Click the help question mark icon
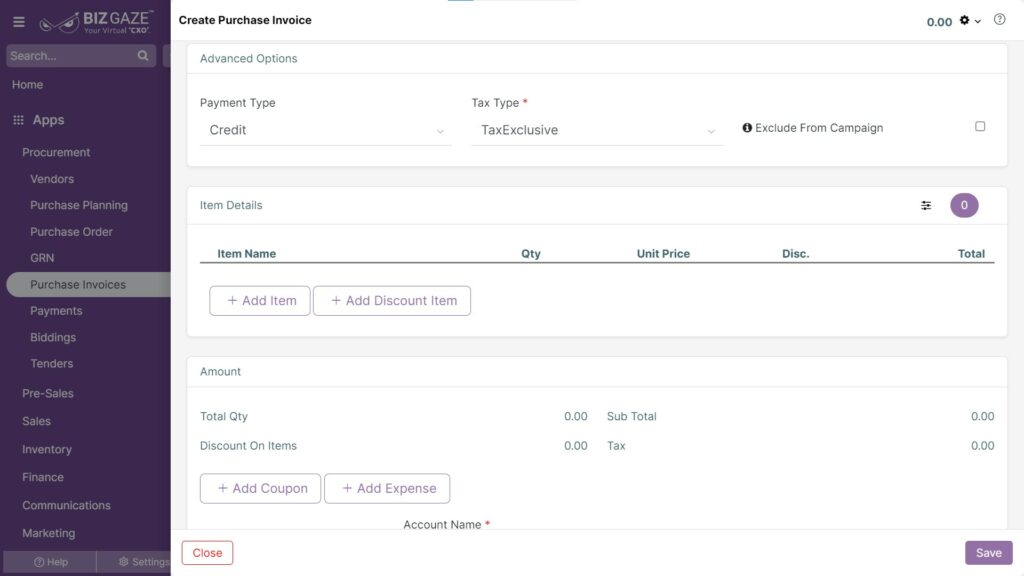The height and width of the screenshot is (576, 1024). (x=999, y=20)
